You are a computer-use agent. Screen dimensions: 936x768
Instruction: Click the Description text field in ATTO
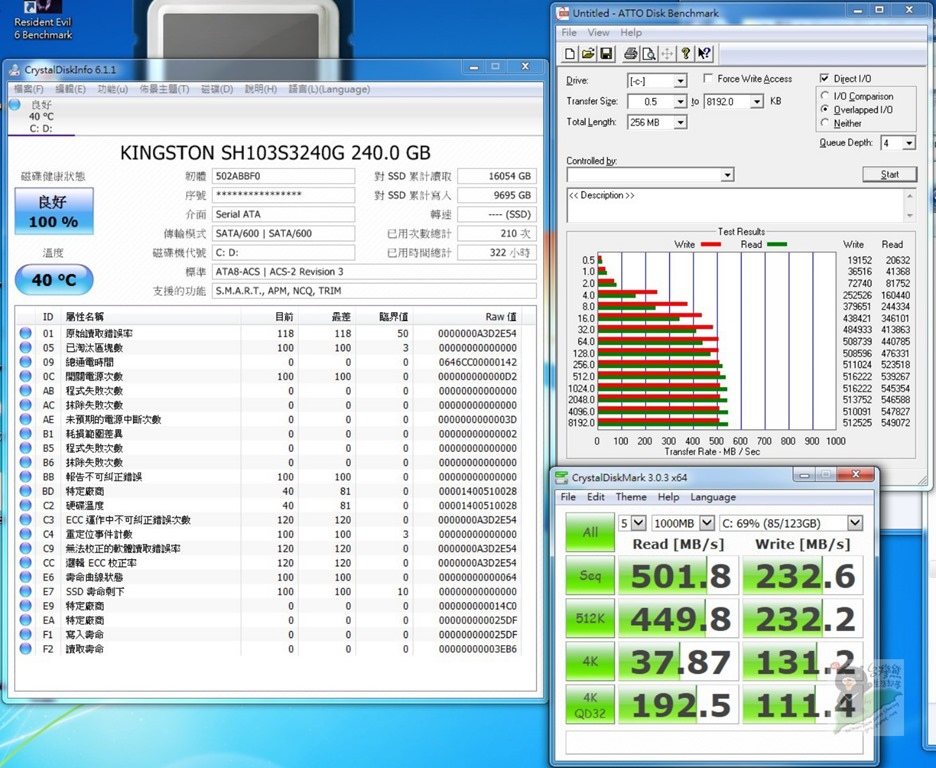tap(735, 203)
